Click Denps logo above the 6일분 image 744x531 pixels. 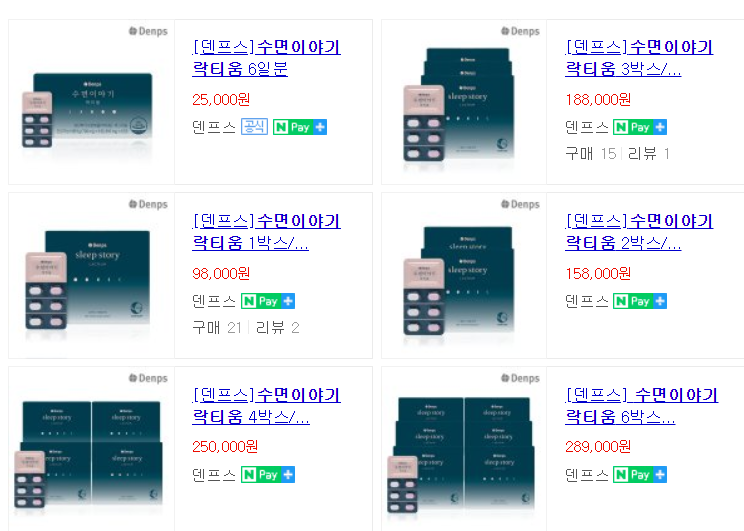148,31
